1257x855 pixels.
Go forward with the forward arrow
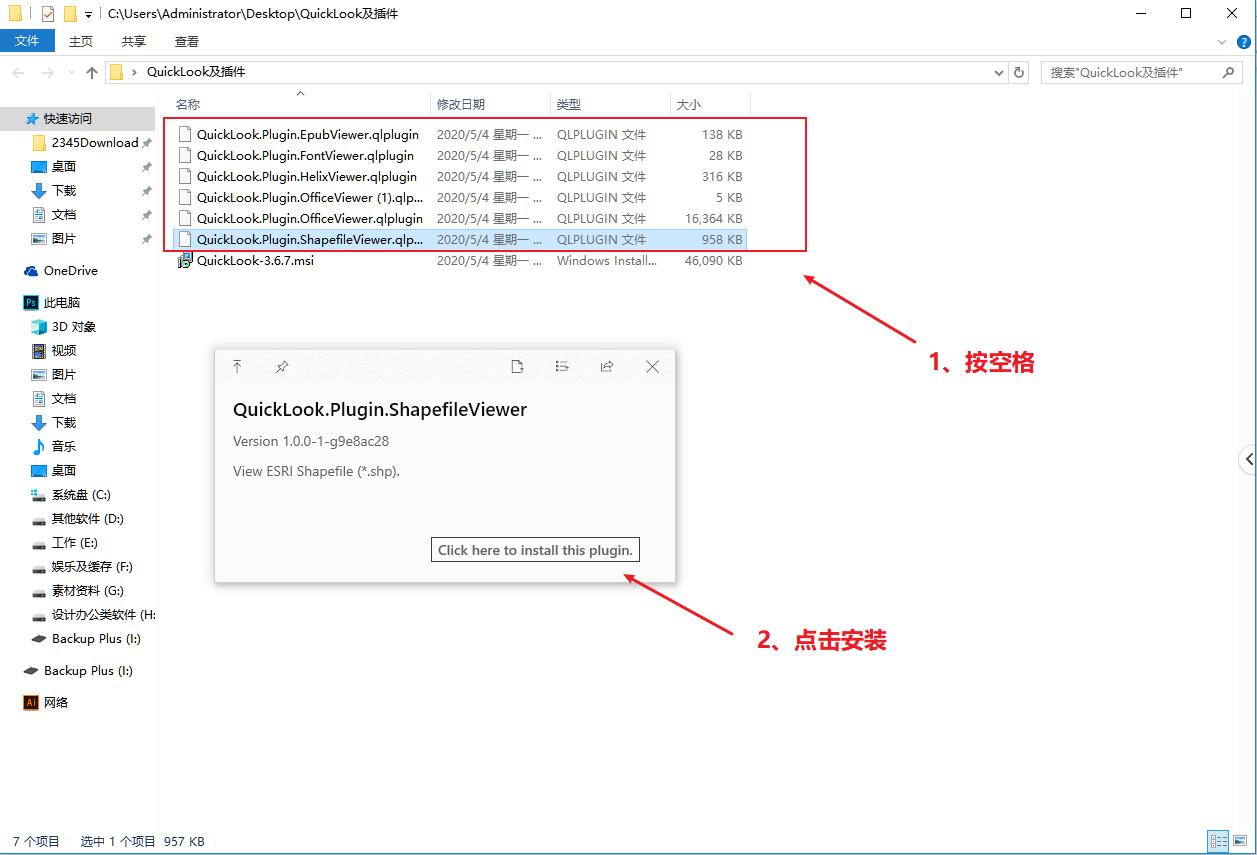click(x=47, y=73)
